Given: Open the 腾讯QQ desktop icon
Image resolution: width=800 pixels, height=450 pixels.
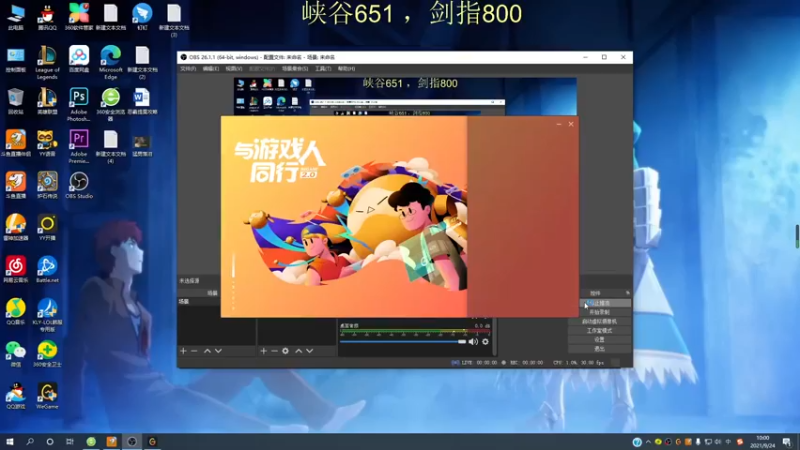Looking at the screenshot, I should (47, 17).
